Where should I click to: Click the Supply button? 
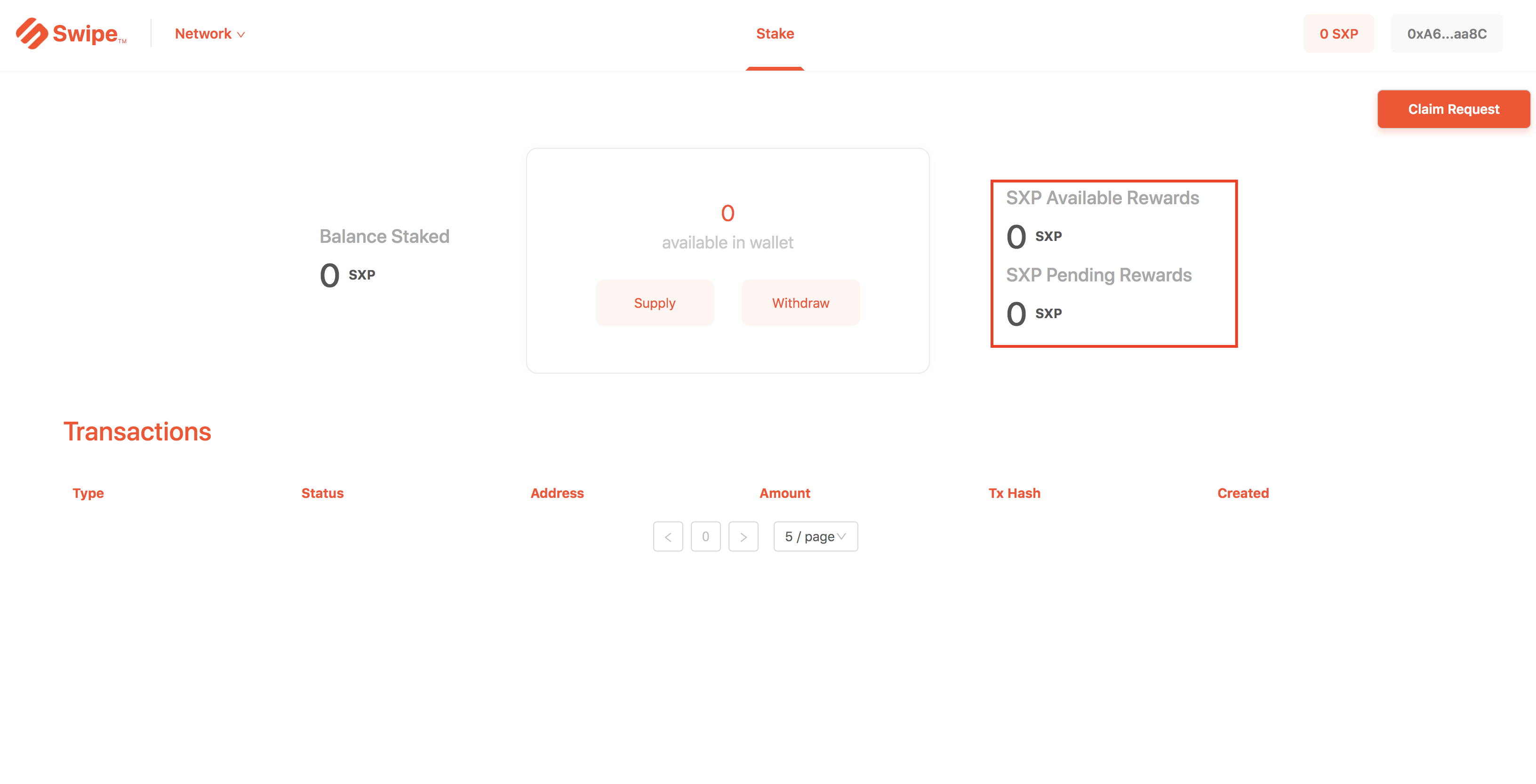pyautogui.click(x=654, y=303)
